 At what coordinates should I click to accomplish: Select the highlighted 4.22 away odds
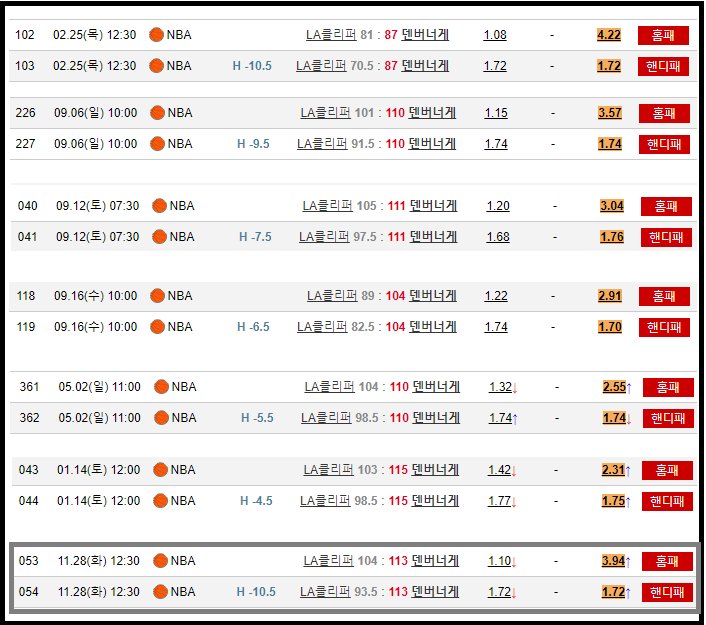click(x=609, y=35)
